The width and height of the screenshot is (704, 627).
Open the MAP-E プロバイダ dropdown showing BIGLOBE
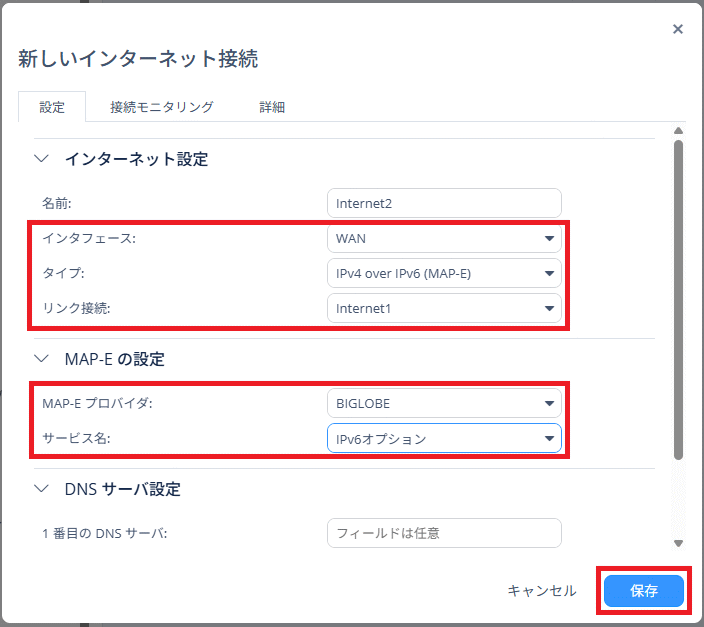[x=443, y=403]
